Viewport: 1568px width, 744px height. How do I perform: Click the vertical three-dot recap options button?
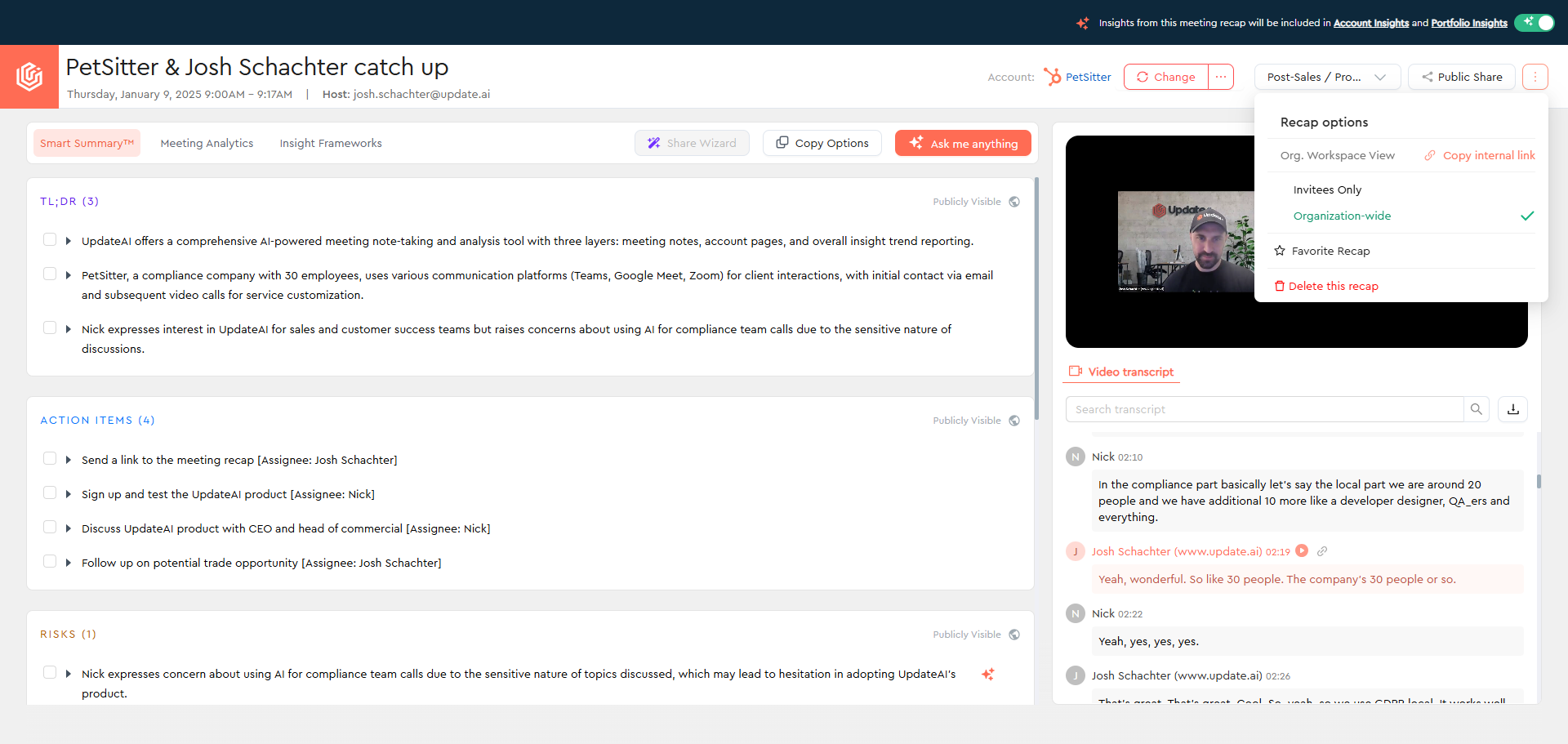click(x=1535, y=77)
